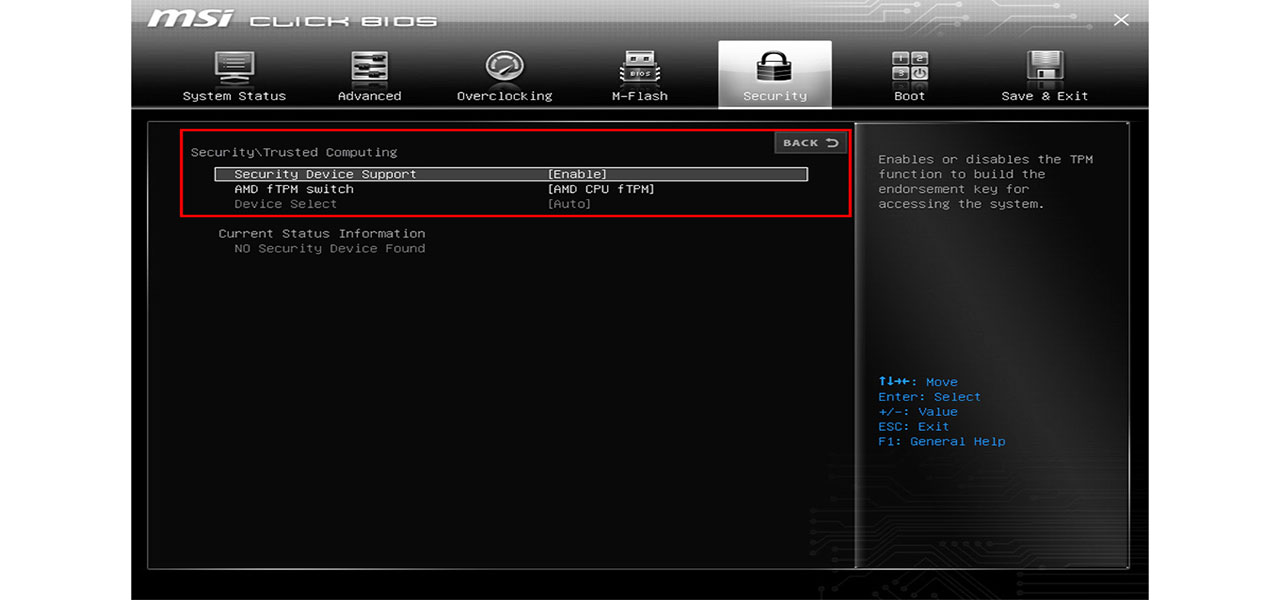Select the AMD fTPM switch setting label
Screen dimensions: 1280x600
[294, 189]
